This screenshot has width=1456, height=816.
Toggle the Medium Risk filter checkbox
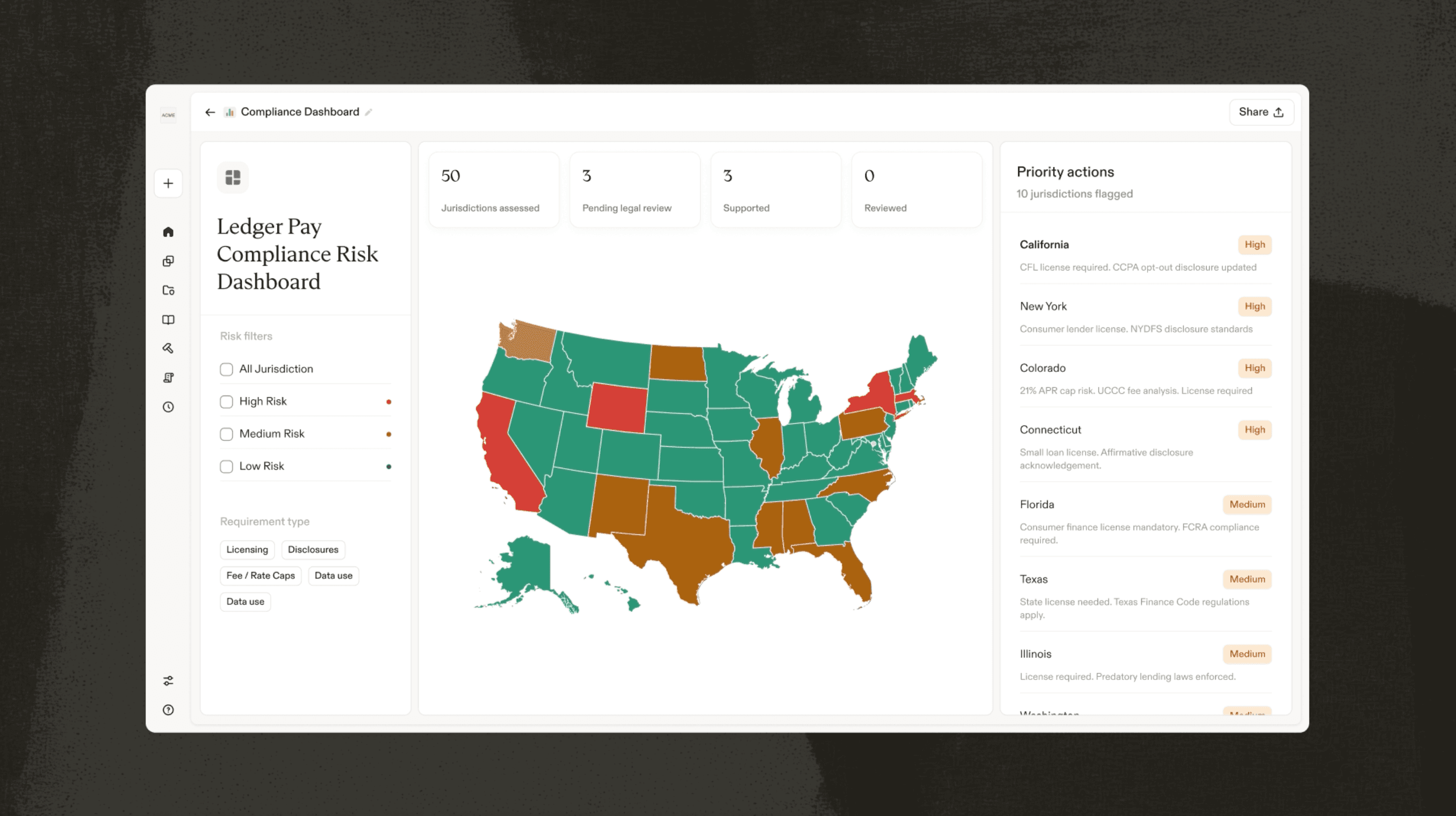[x=226, y=434]
